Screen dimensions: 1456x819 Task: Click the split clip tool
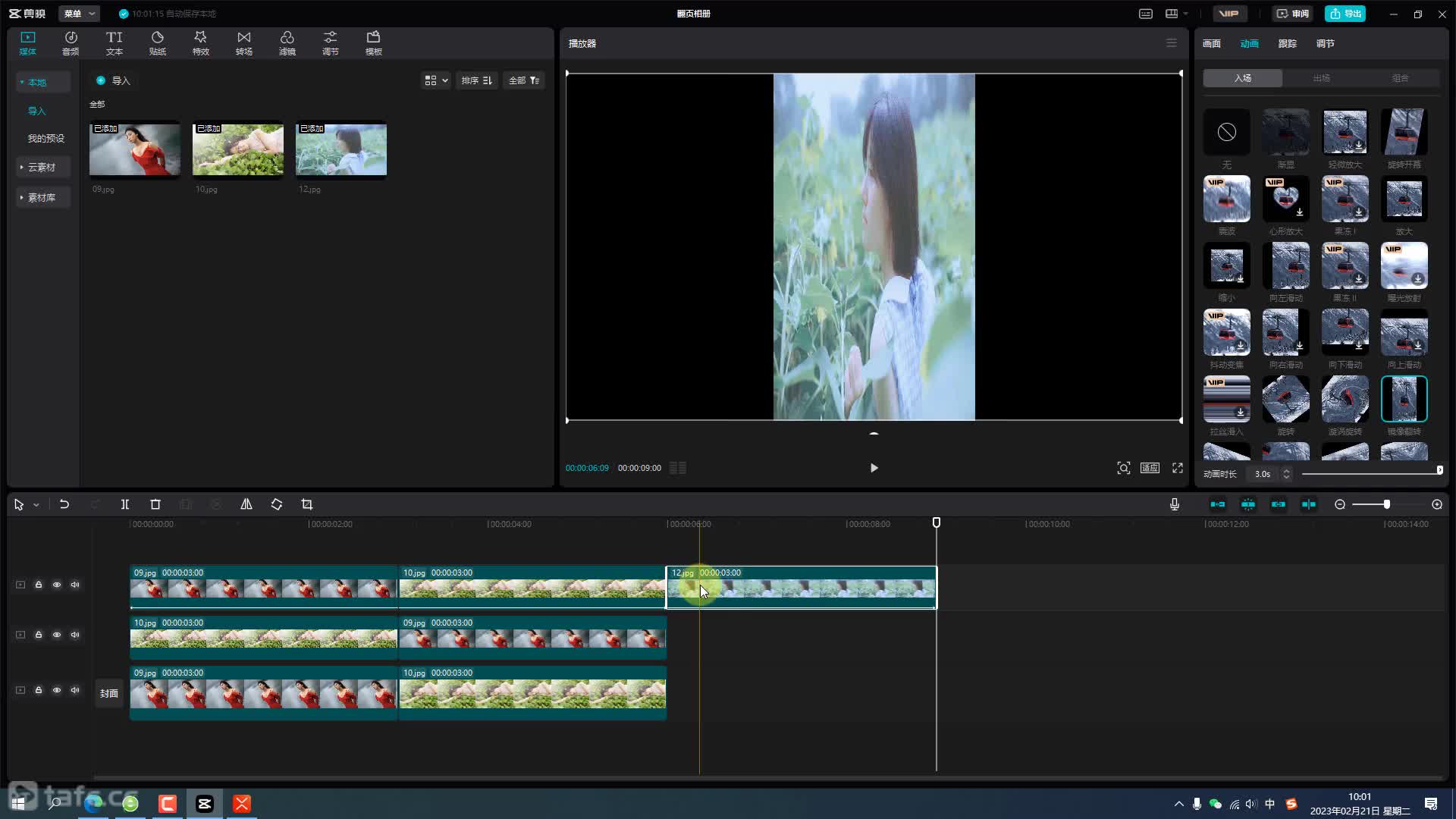[125, 504]
